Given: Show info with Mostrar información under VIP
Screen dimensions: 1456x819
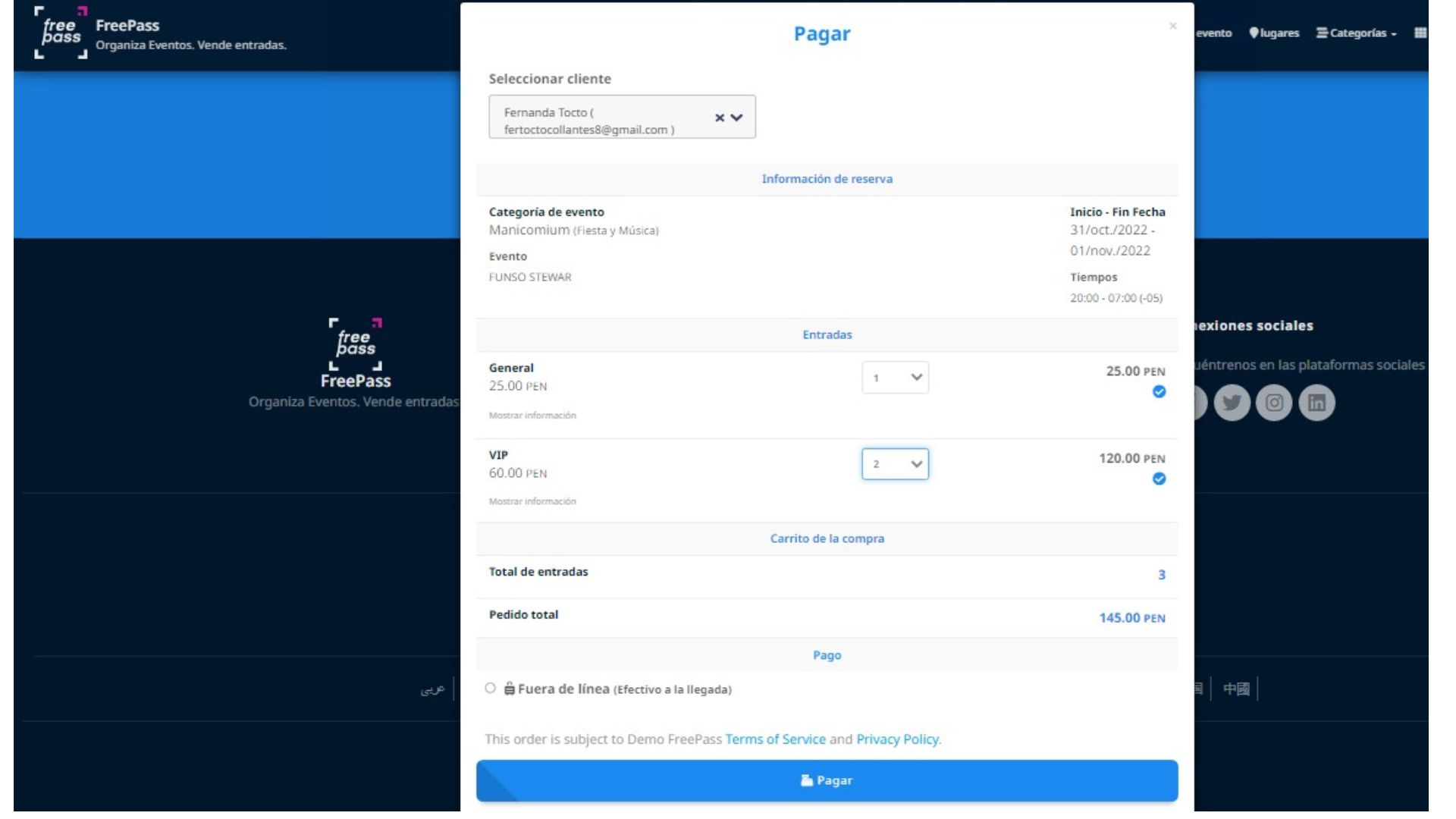Looking at the screenshot, I should pyautogui.click(x=532, y=500).
